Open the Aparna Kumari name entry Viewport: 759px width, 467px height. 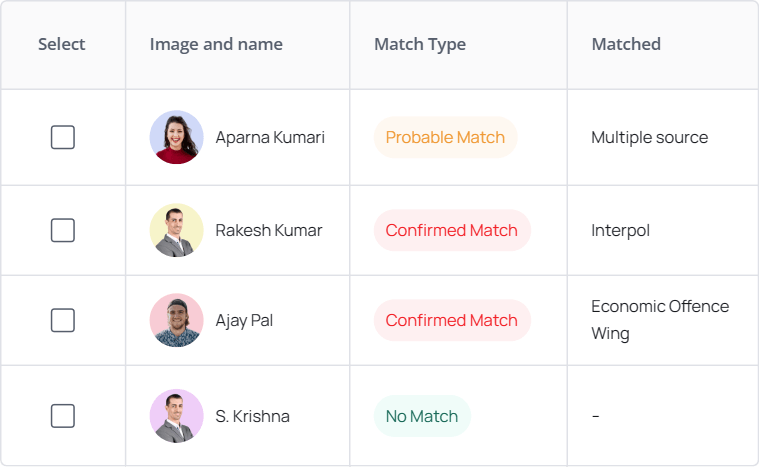(270, 137)
